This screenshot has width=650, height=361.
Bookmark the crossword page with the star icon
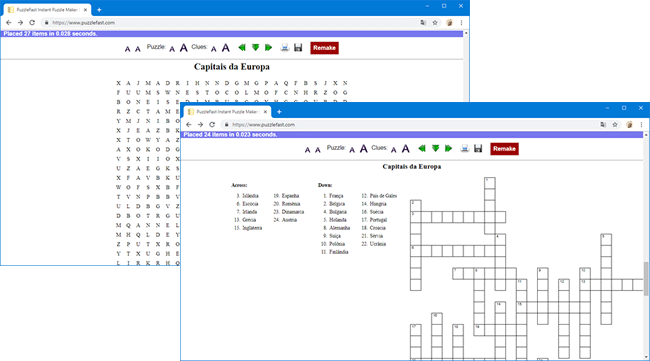615,125
